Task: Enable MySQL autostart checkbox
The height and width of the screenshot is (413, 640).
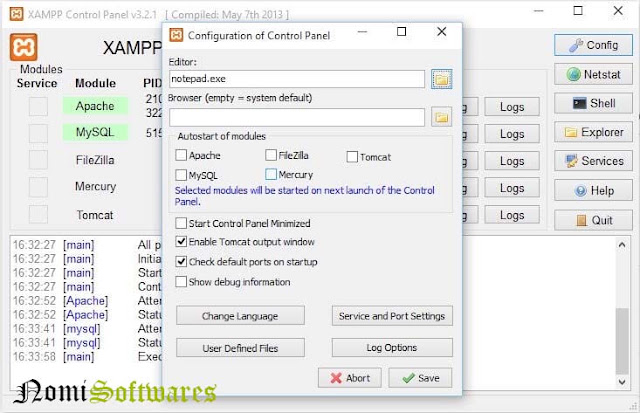Action: [x=181, y=175]
